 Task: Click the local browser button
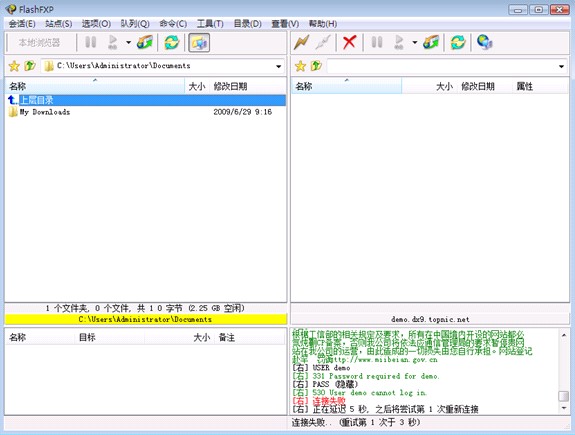[39, 43]
